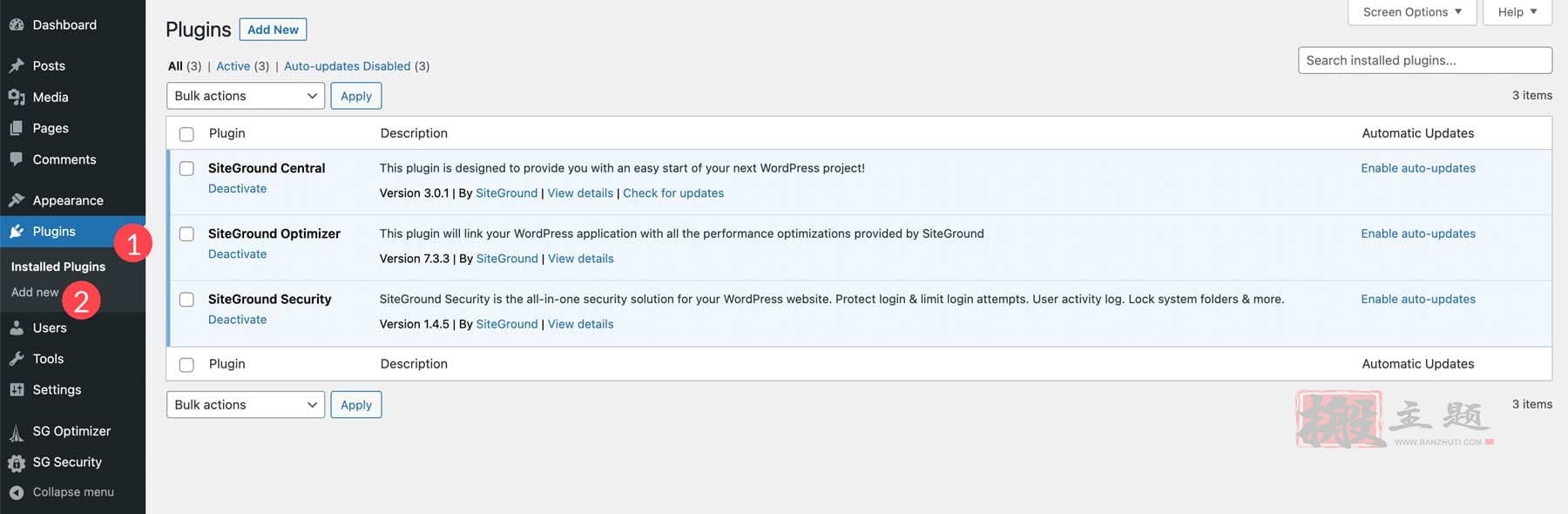
Task: Click the Appearance paintbrush icon
Action: click(17, 200)
